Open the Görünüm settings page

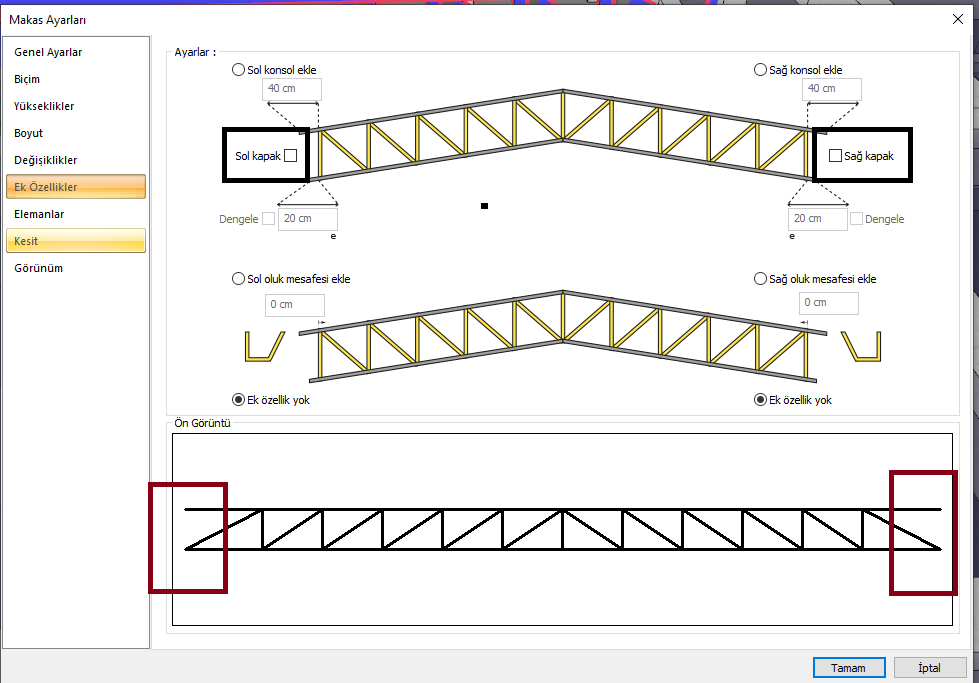click(x=39, y=268)
